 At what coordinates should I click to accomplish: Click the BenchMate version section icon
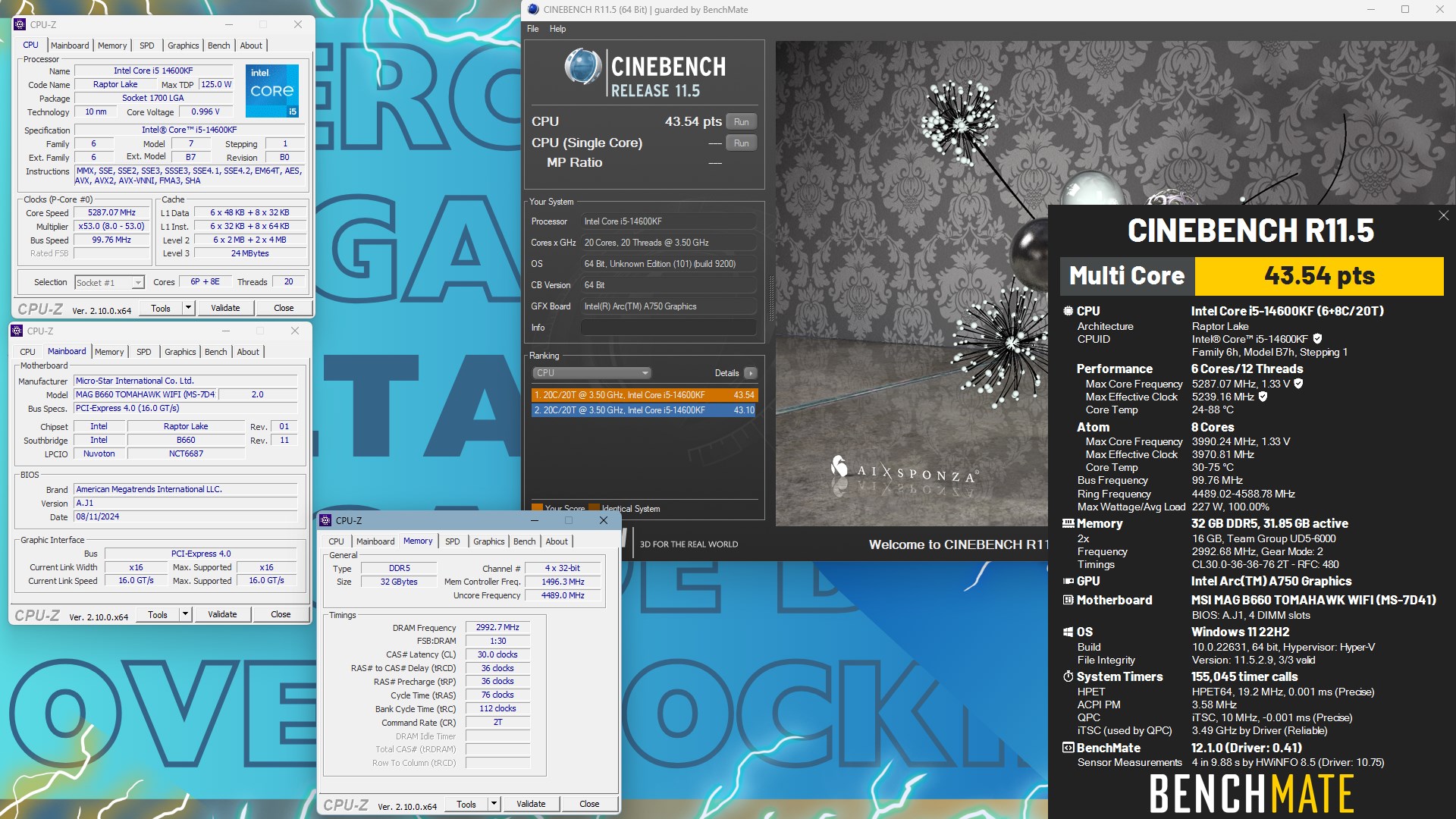1068,748
